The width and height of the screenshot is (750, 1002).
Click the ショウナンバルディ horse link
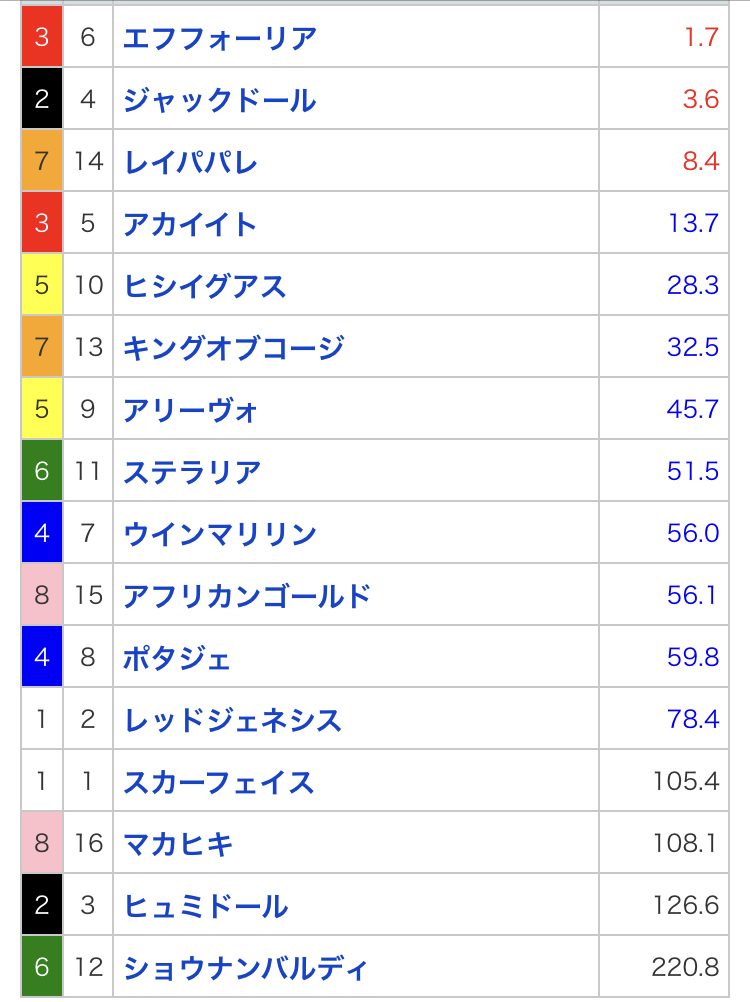click(x=246, y=968)
